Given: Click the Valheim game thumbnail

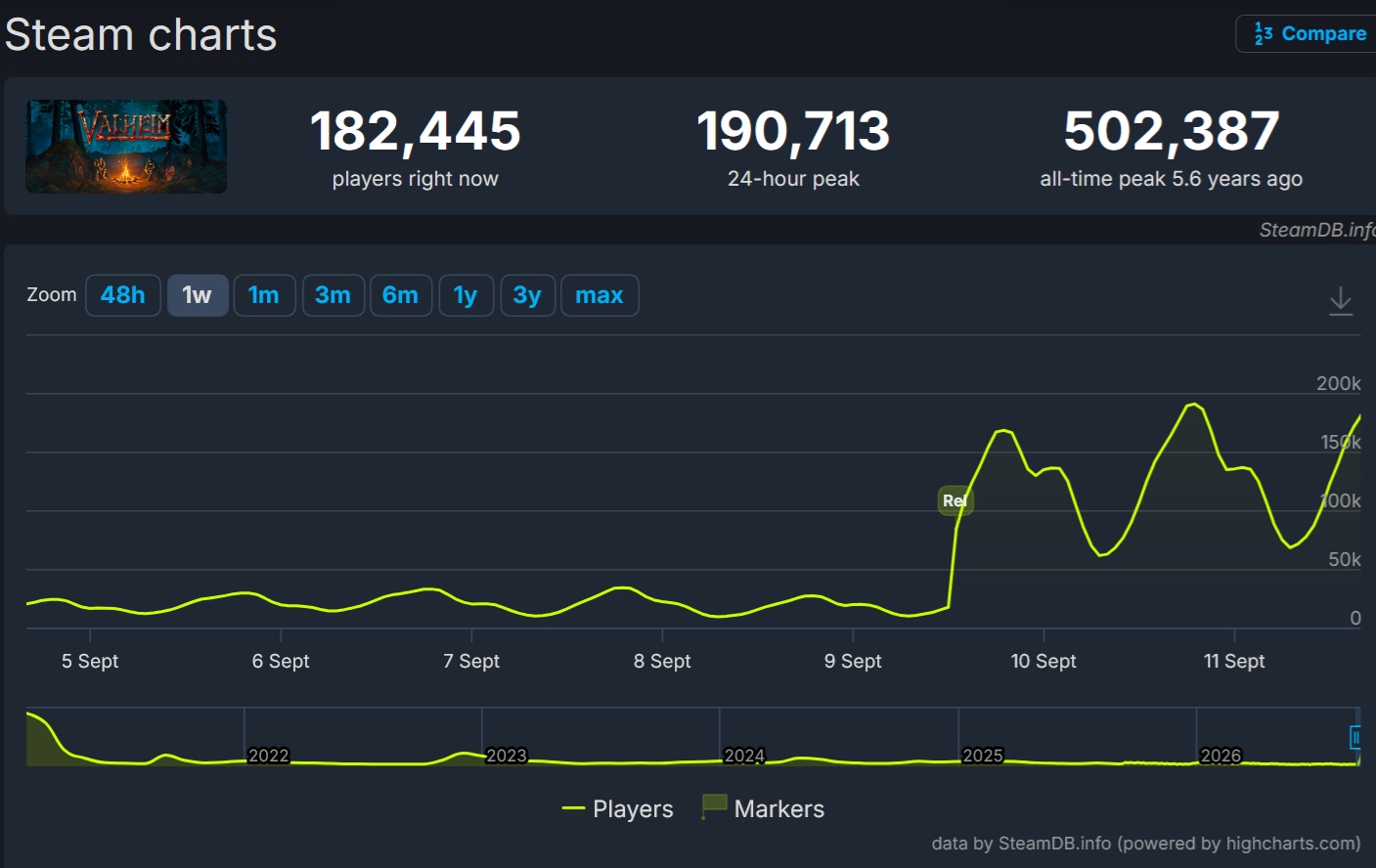Looking at the screenshot, I should [x=126, y=147].
